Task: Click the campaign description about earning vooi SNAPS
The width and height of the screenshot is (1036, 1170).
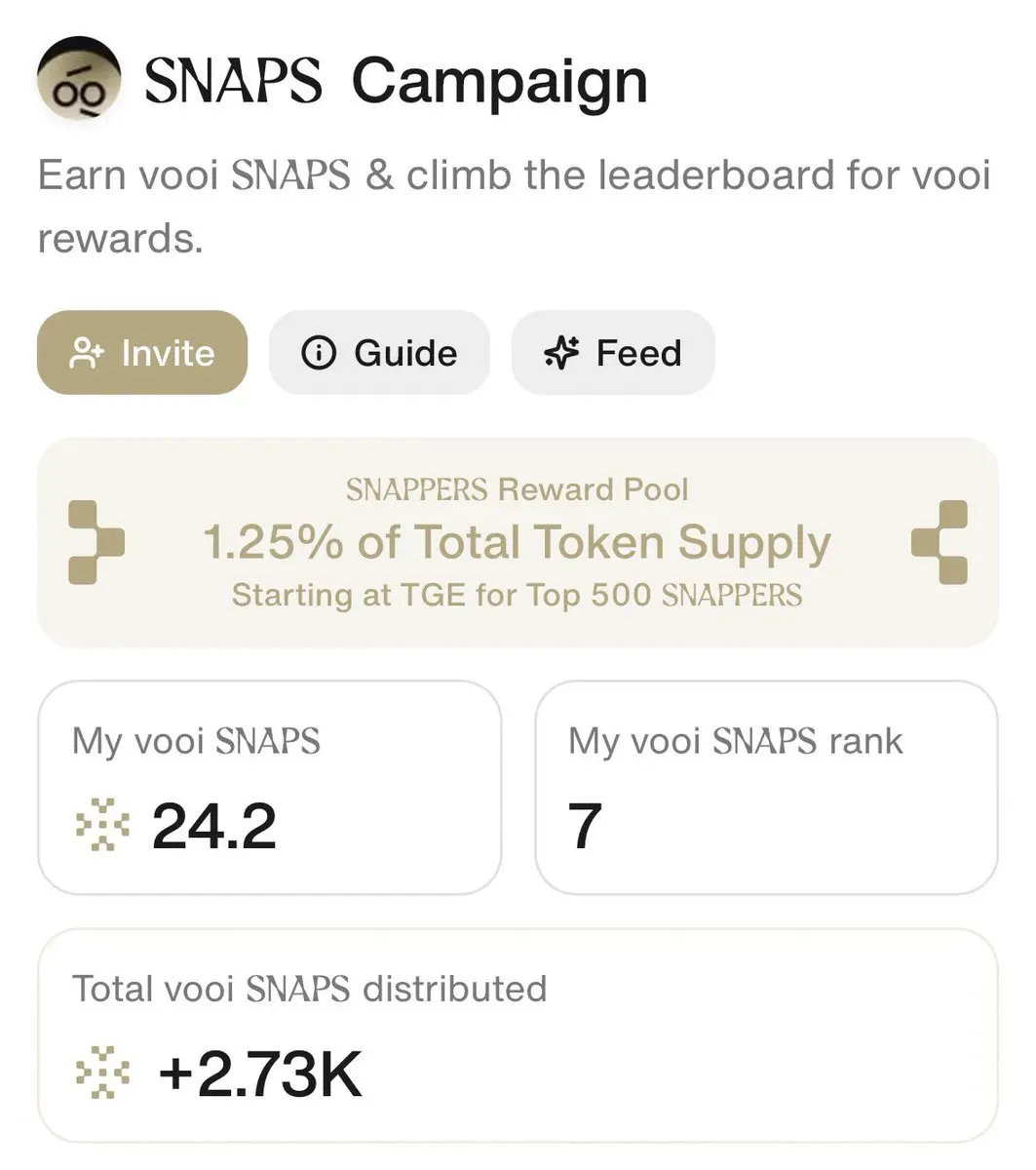Action: coord(514,207)
